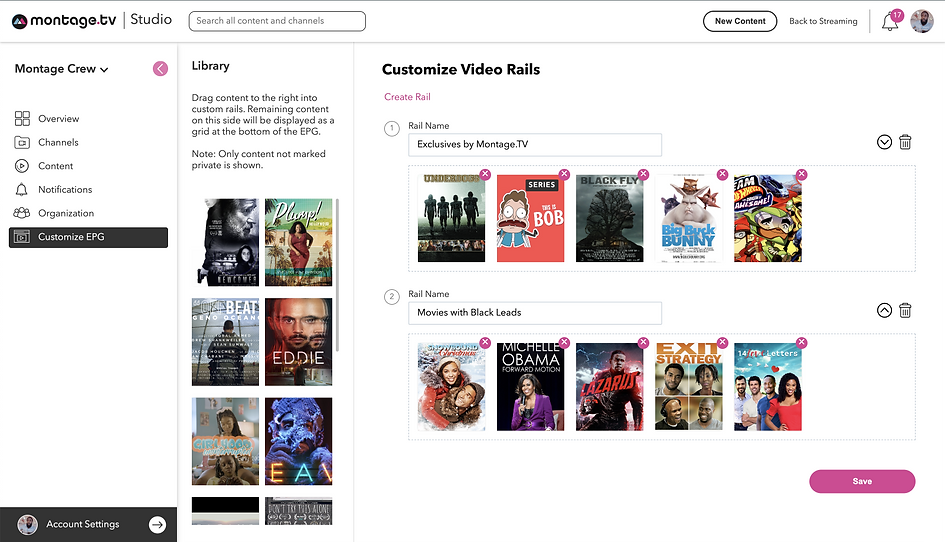Screen dimensions: 945x542
Task: Click Exit Strategy poster thumbnail
Action: point(688,386)
